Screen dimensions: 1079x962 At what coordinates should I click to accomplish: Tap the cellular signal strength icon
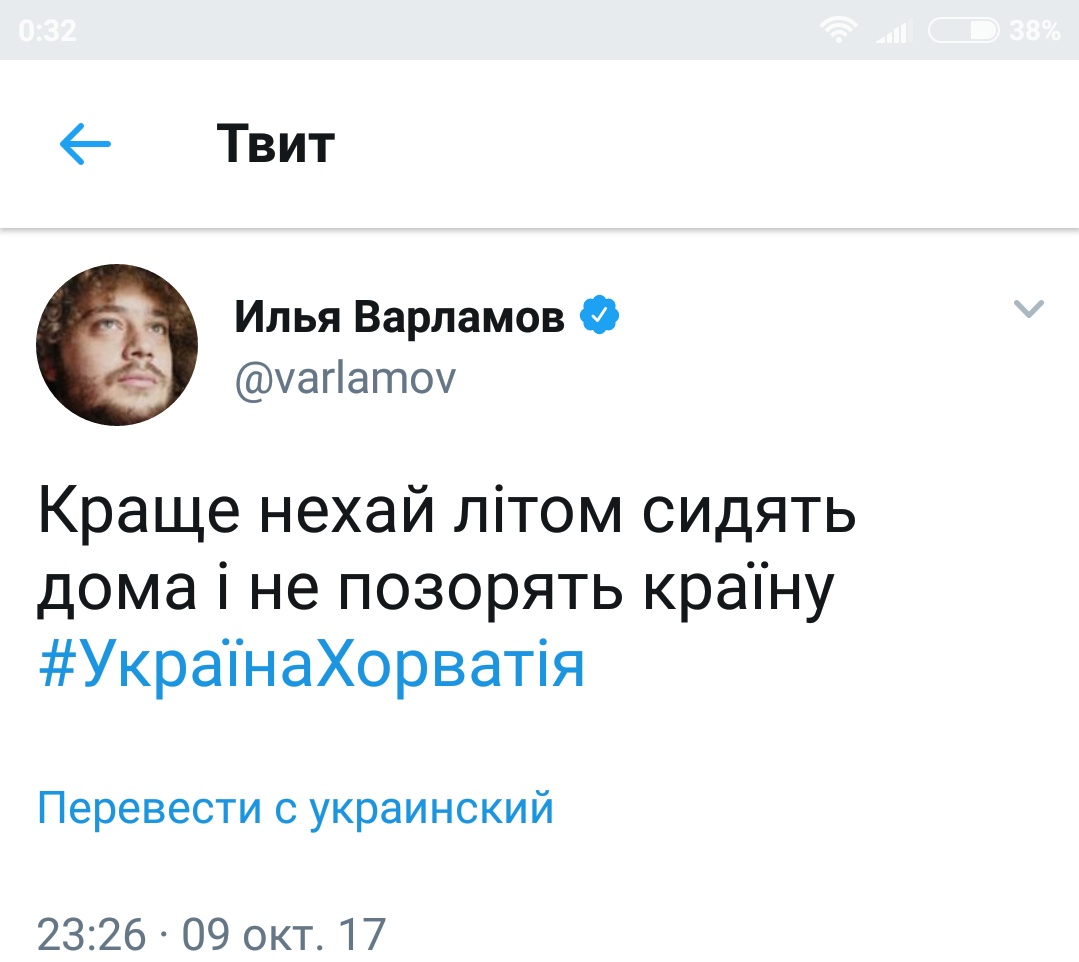tap(895, 32)
